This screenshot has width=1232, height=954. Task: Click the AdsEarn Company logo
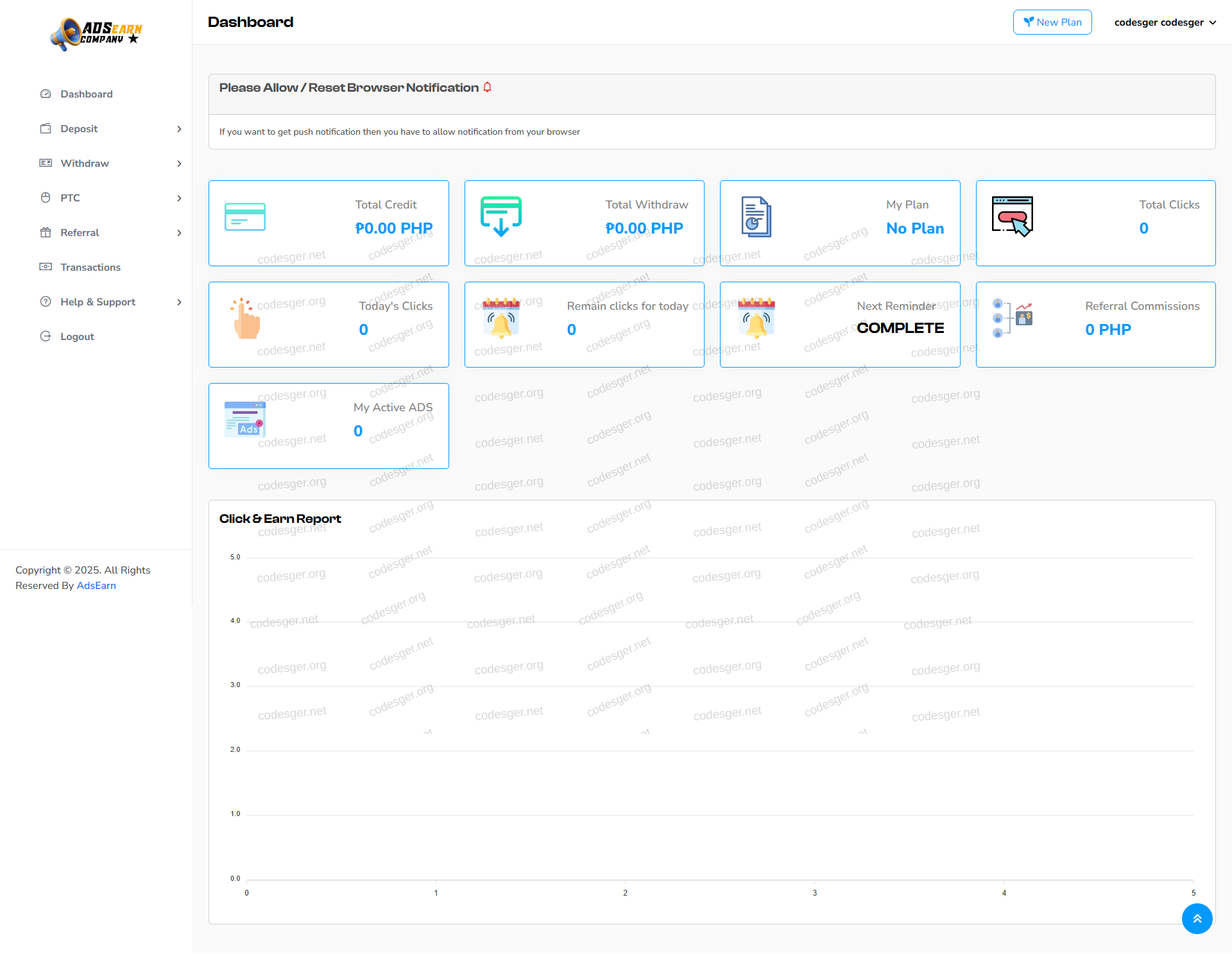coord(96,33)
